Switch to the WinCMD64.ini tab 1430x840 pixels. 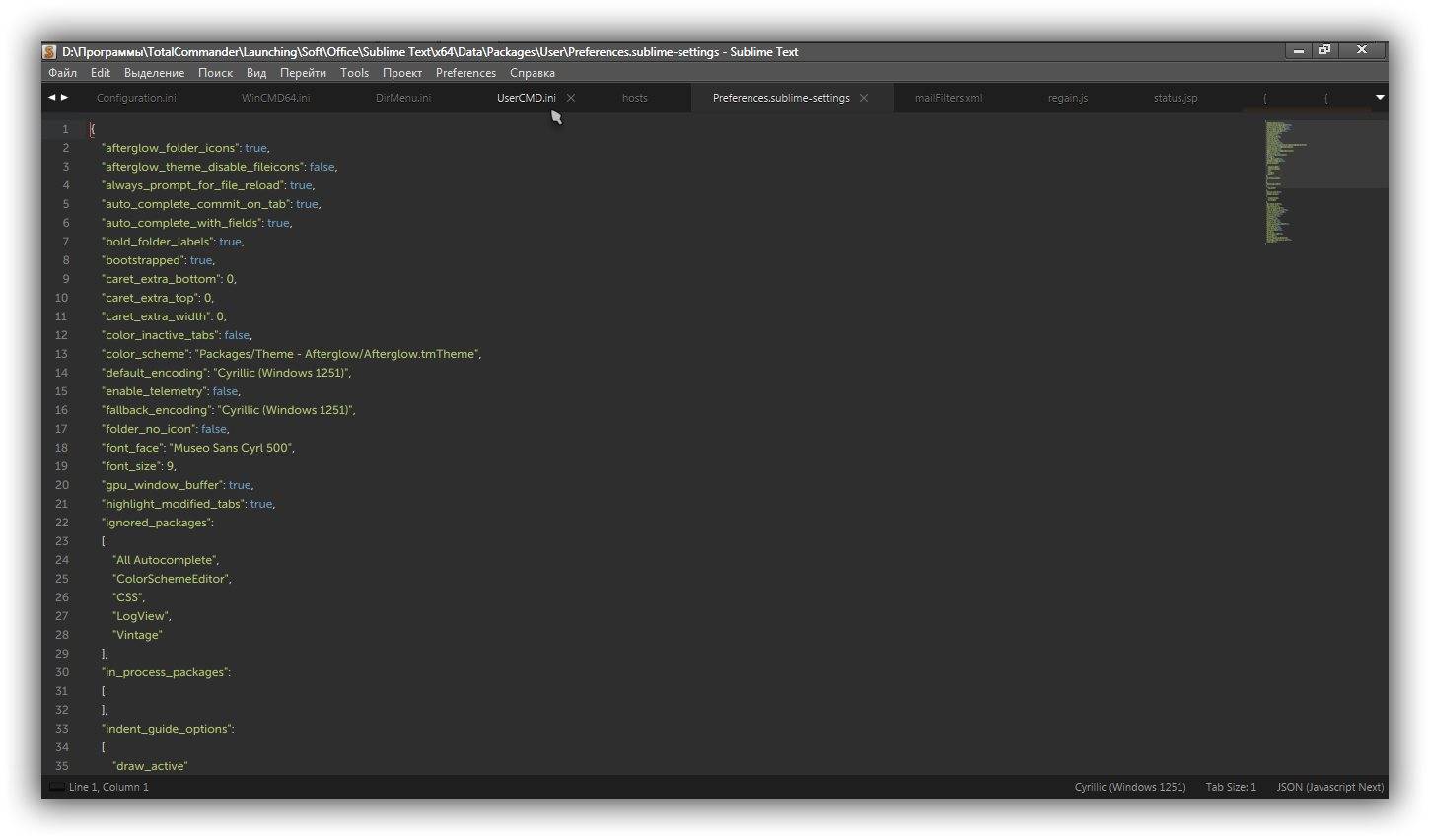[275, 98]
